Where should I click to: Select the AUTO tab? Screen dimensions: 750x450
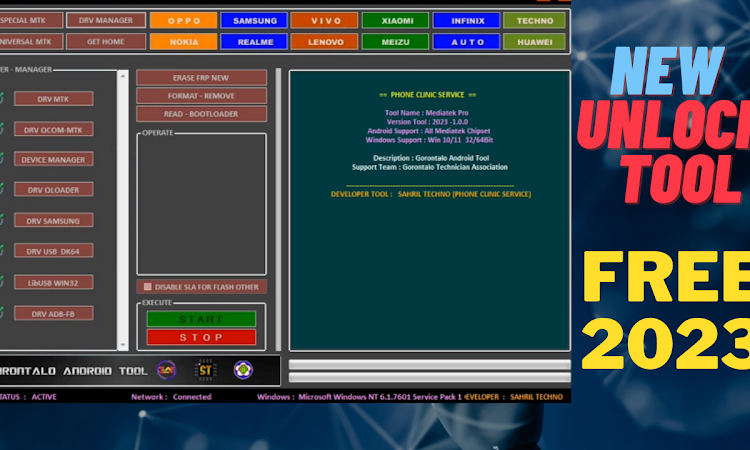pos(466,42)
